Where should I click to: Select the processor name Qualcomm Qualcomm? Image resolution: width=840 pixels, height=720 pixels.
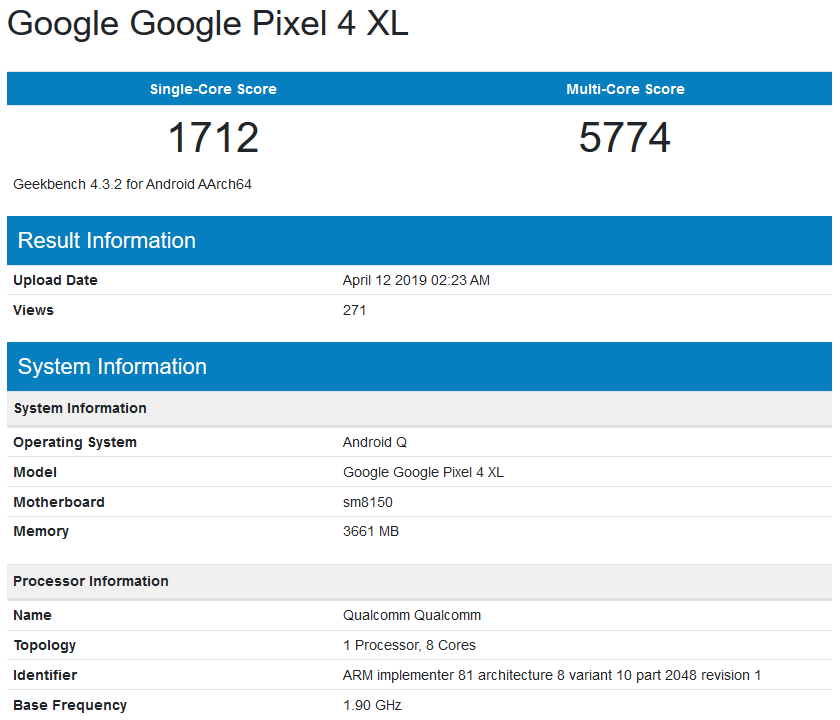point(412,615)
